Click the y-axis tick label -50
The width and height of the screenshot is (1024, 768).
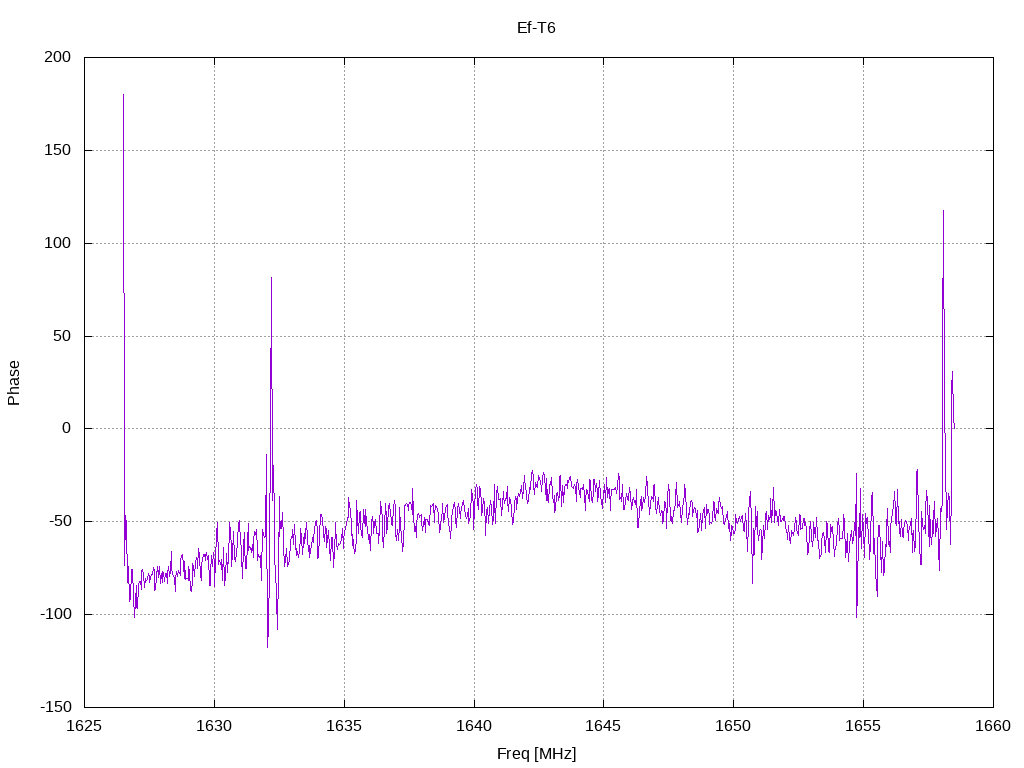(x=60, y=521)
